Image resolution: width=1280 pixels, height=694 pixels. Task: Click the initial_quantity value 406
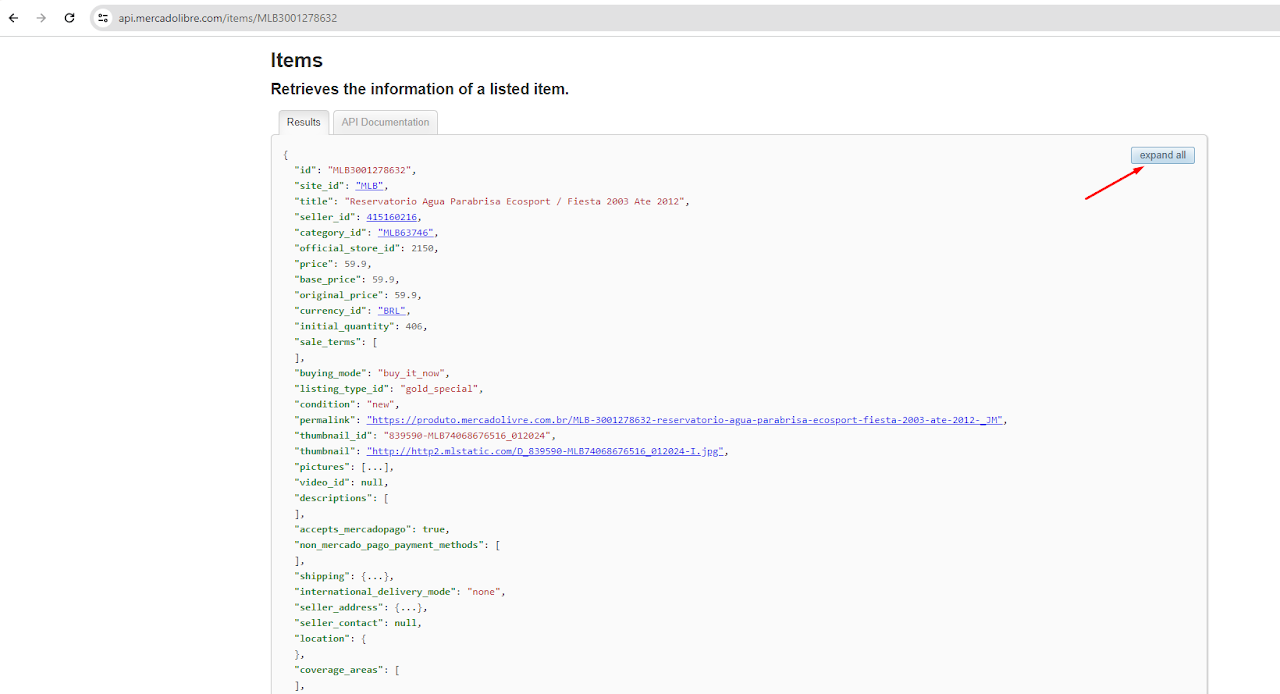(414, 326)
